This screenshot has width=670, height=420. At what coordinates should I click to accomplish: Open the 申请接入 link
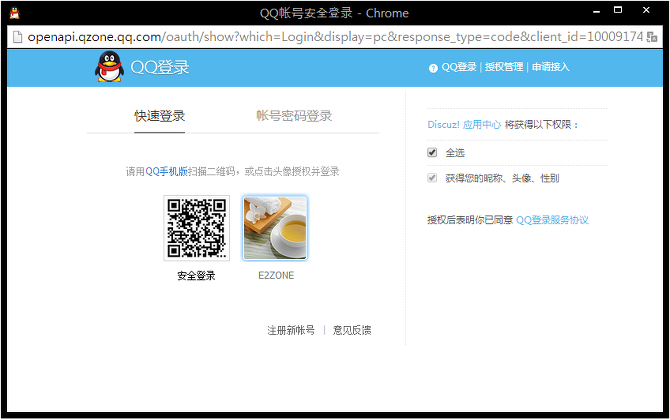[550, 67]
